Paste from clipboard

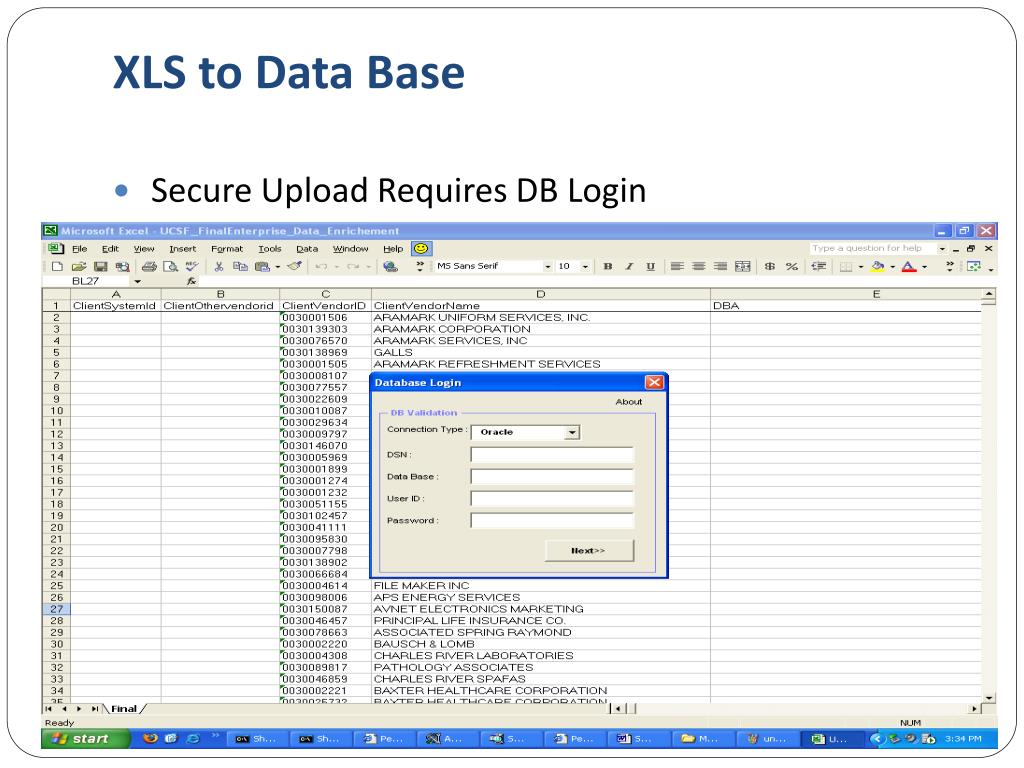[262, 266]
